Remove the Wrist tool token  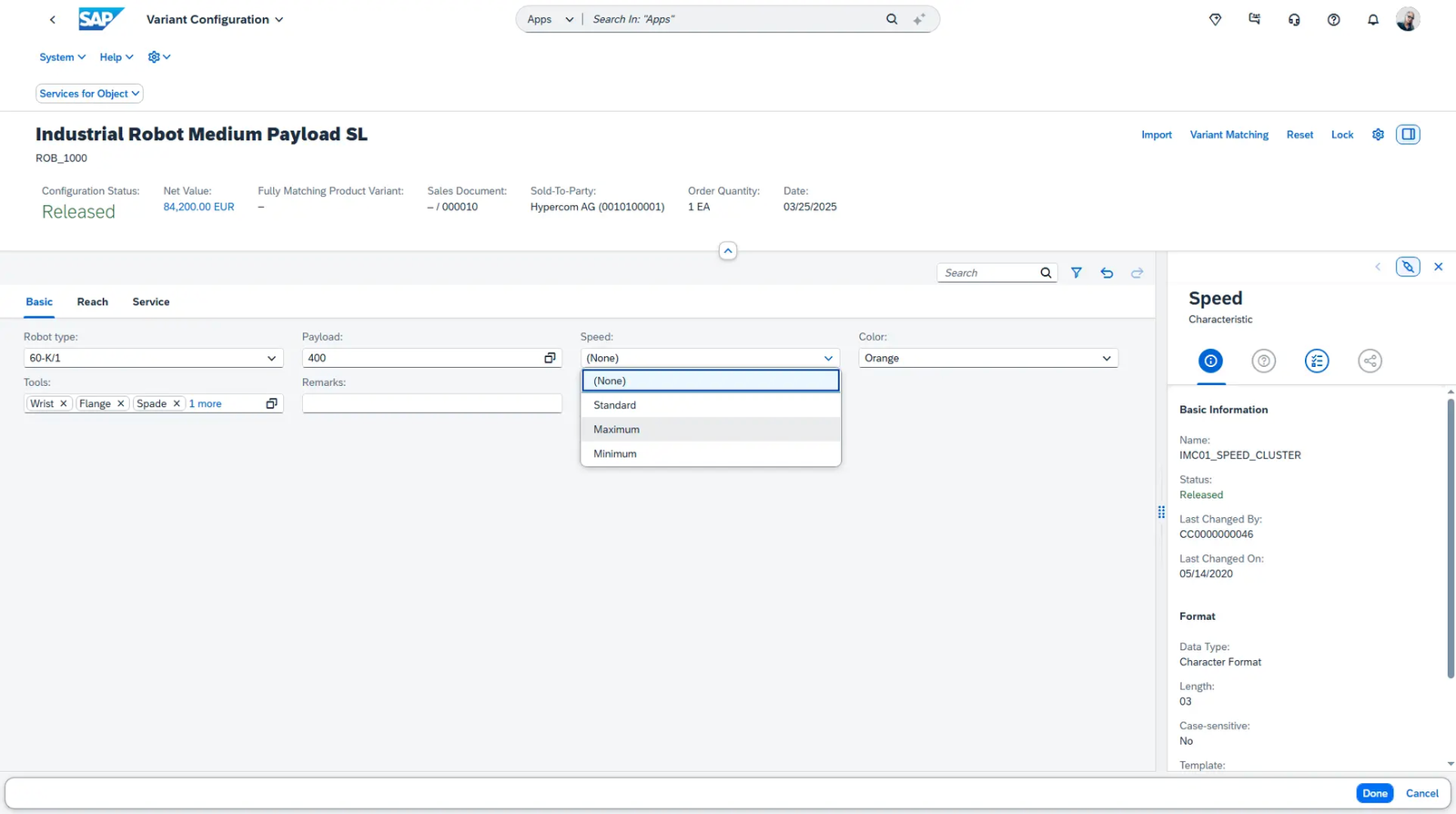64,403
